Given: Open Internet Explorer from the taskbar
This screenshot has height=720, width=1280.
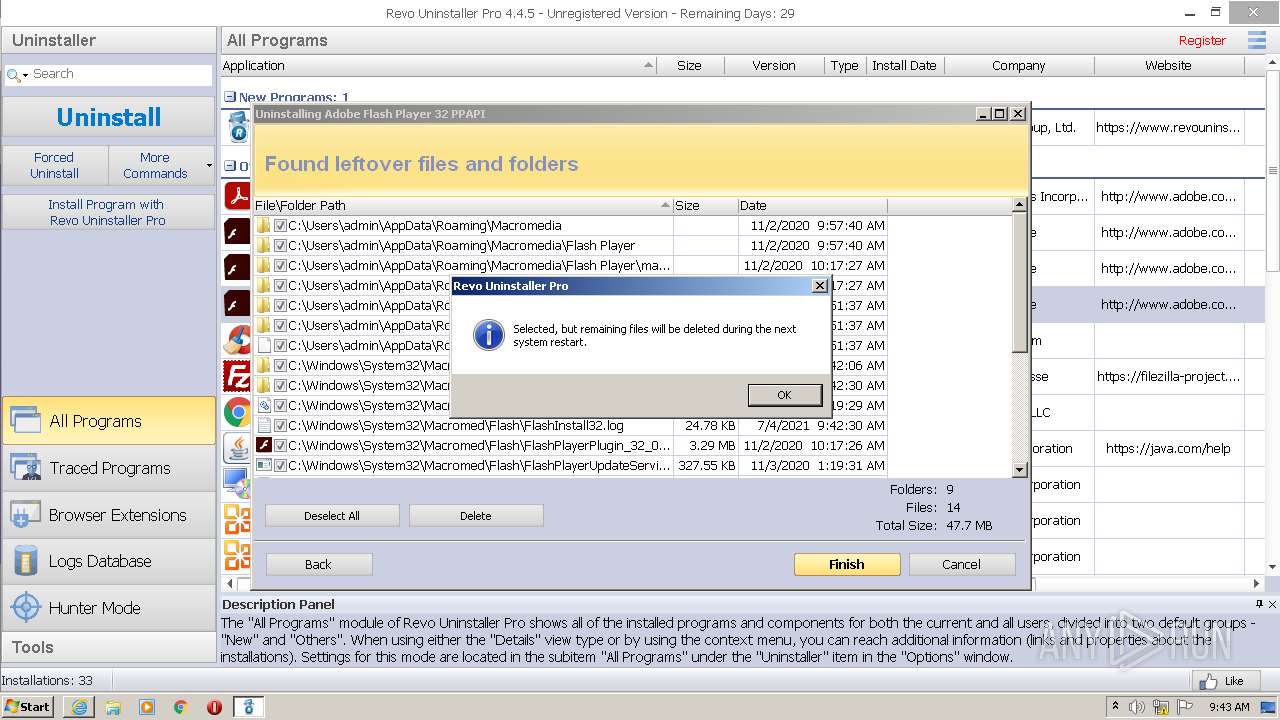Looking at the screenshot, I should (78, 707).
